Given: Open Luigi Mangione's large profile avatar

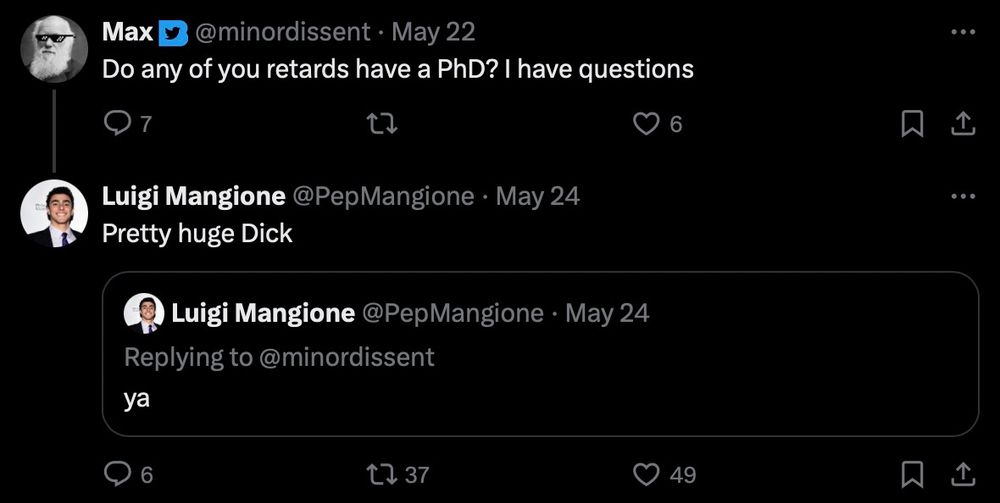Looking at the screenshot, I should (54, 213).
